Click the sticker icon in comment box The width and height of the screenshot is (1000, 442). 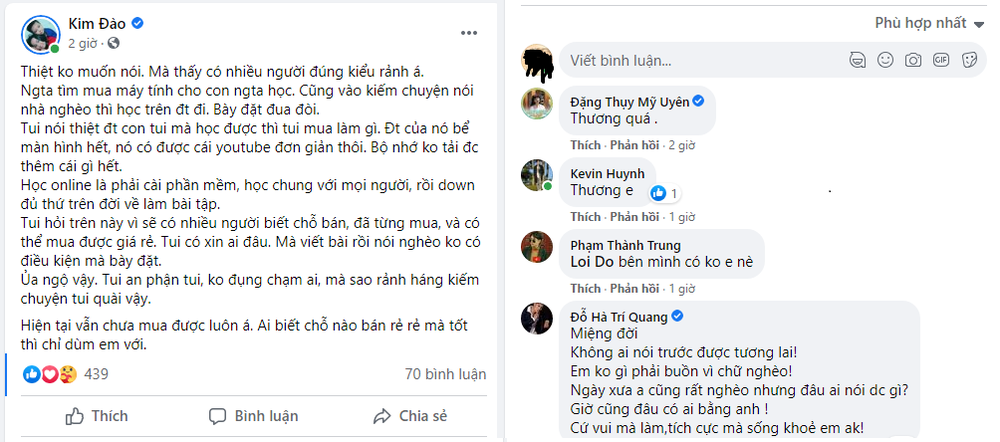(968, 60)
